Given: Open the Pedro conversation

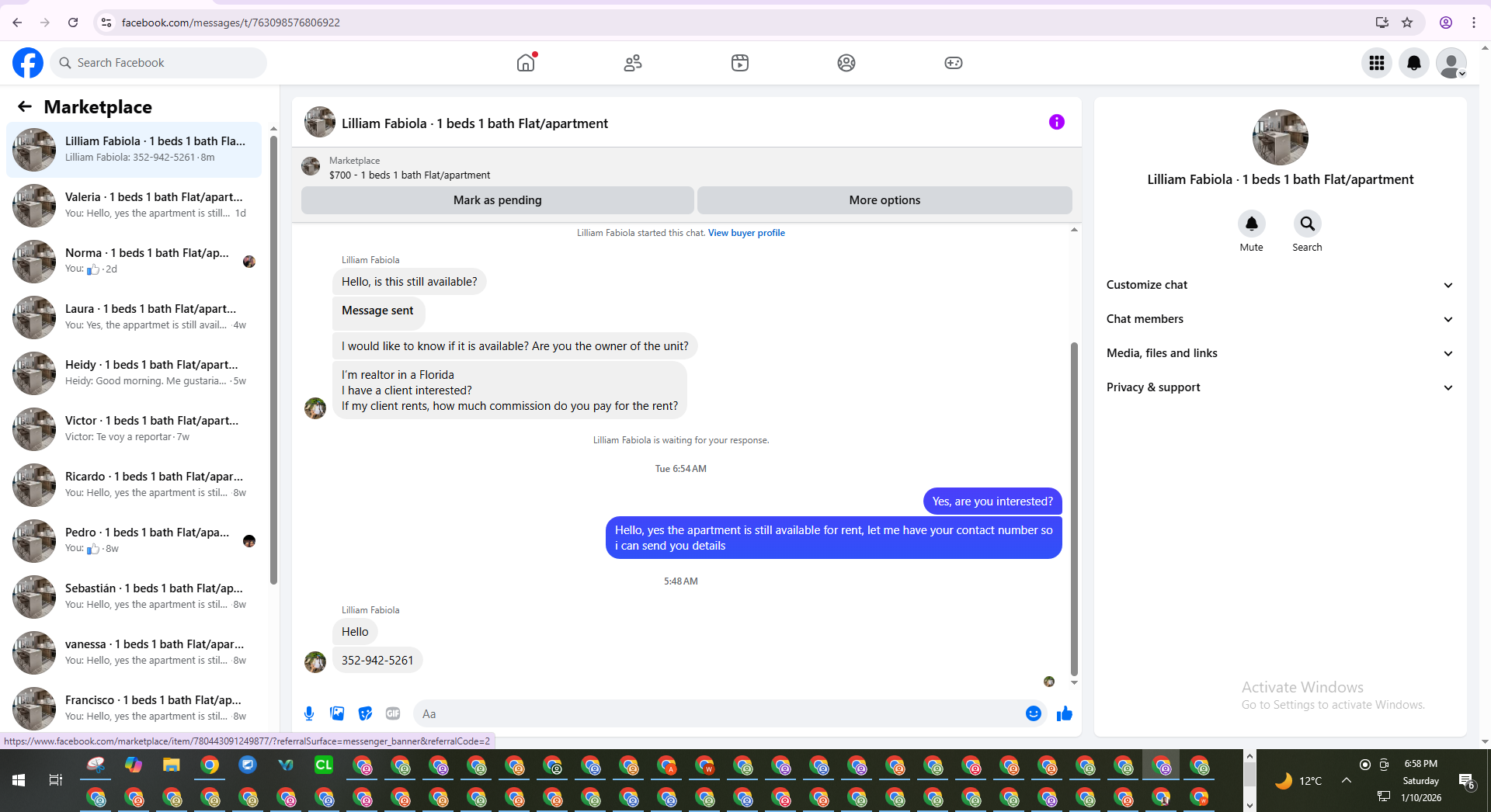Looking at the screenshot, I should (134, 540).
